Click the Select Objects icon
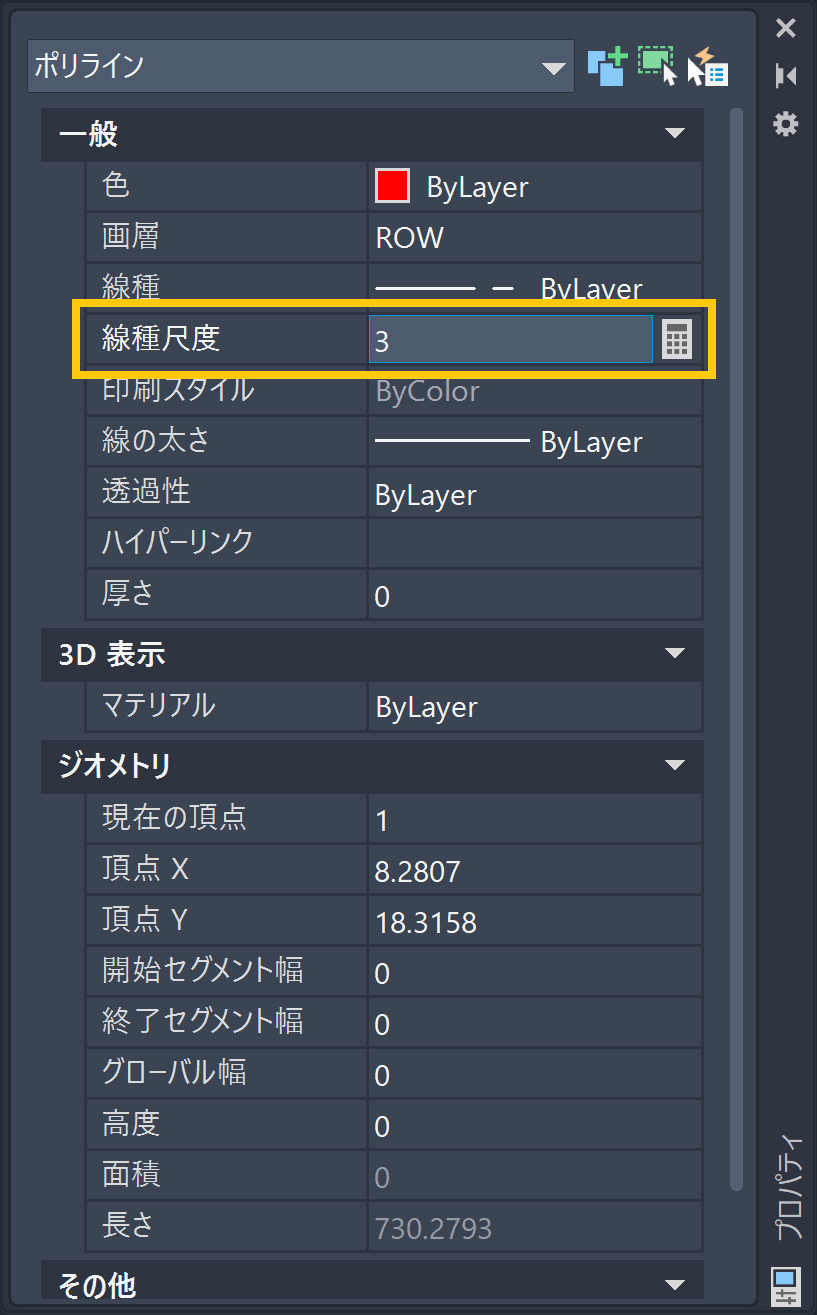817x1315 pixels. coord(657,66)
